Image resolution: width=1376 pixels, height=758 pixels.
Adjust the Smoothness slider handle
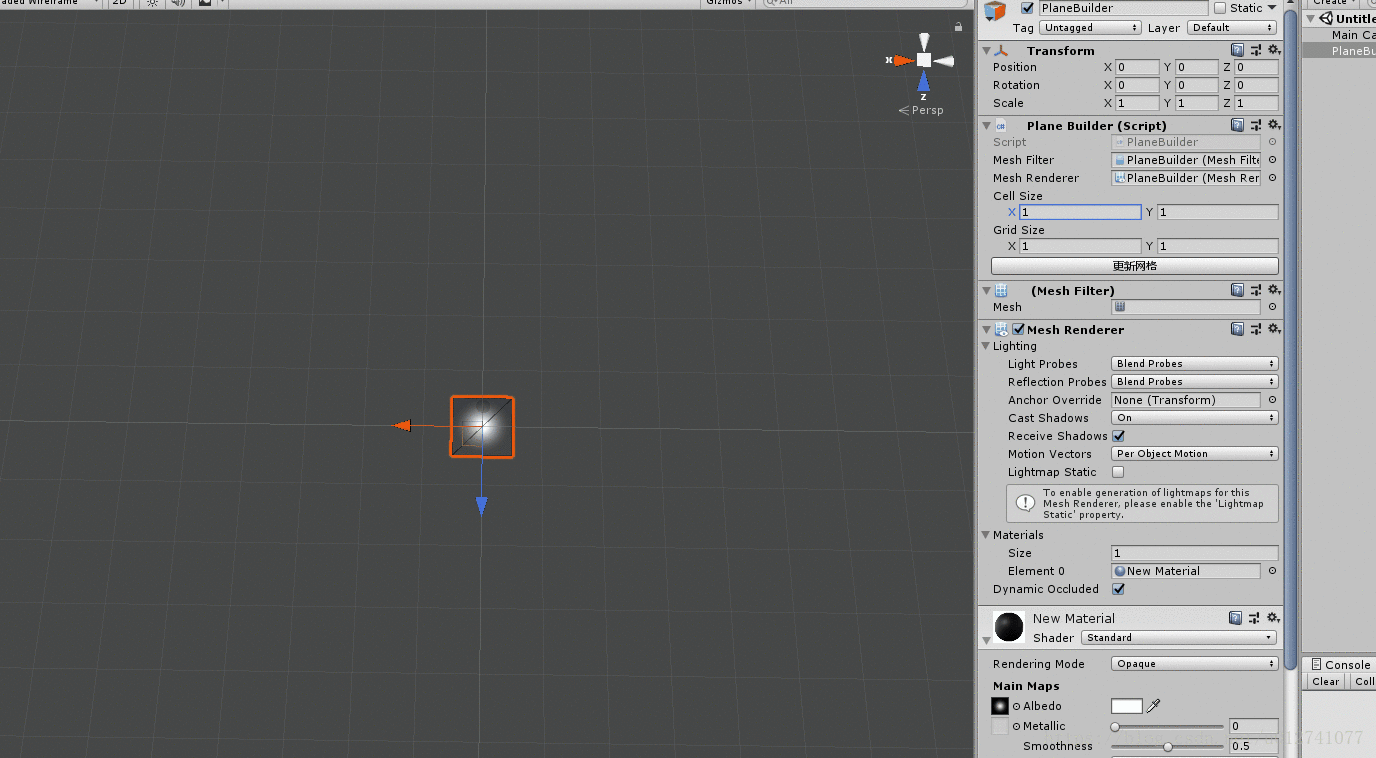point(1168,746)
